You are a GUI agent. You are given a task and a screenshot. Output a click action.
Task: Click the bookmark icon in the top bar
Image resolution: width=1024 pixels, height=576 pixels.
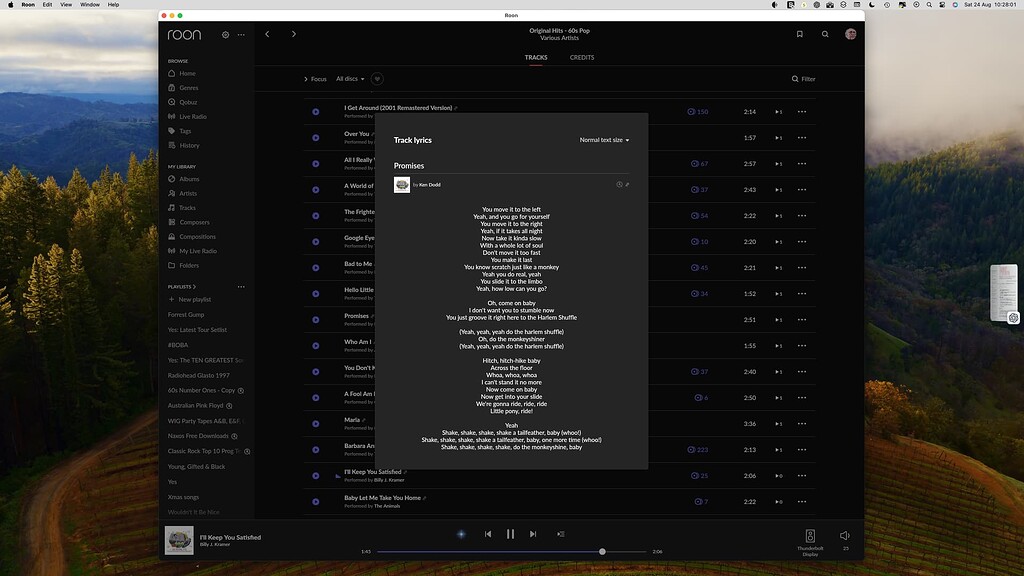coord(799,34)
